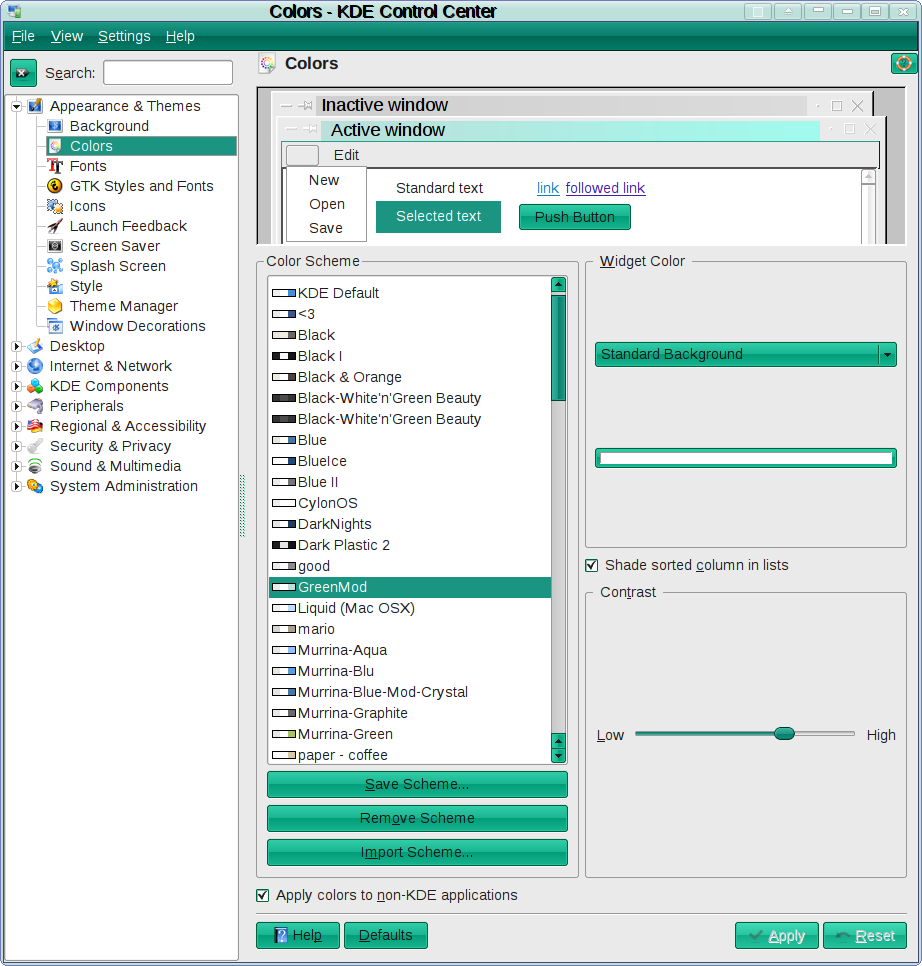Select the Murrina-Graphite color scheme

coord(410,713)
